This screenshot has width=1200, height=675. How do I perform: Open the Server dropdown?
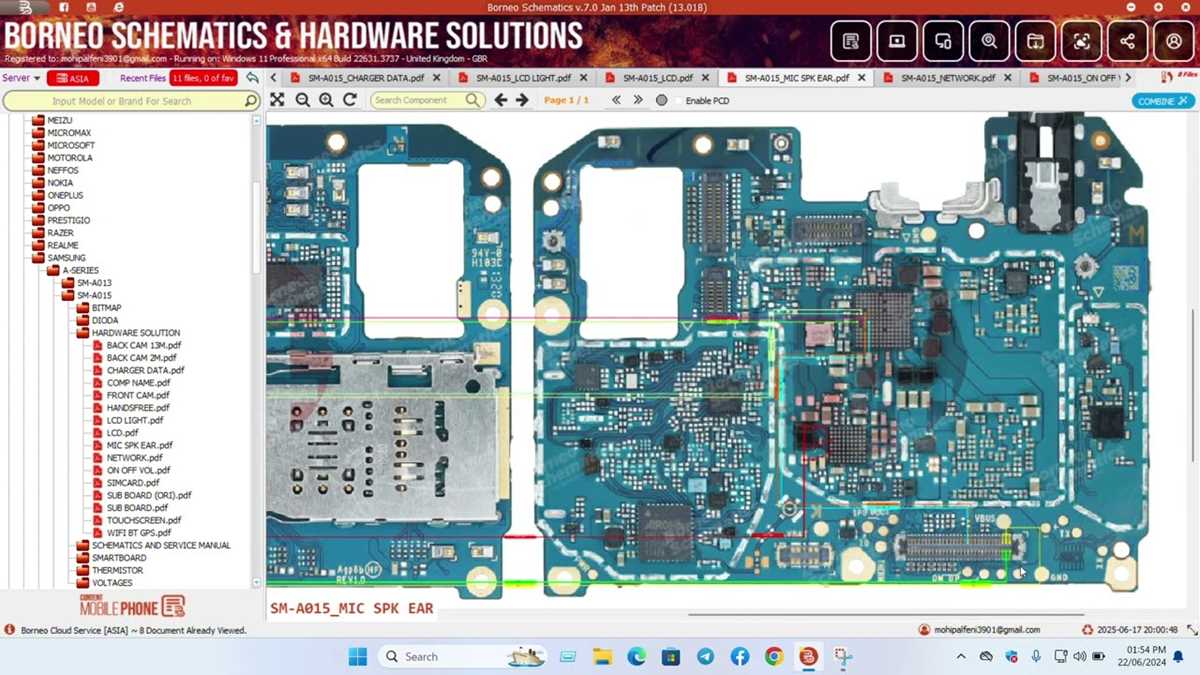point(21,77)
